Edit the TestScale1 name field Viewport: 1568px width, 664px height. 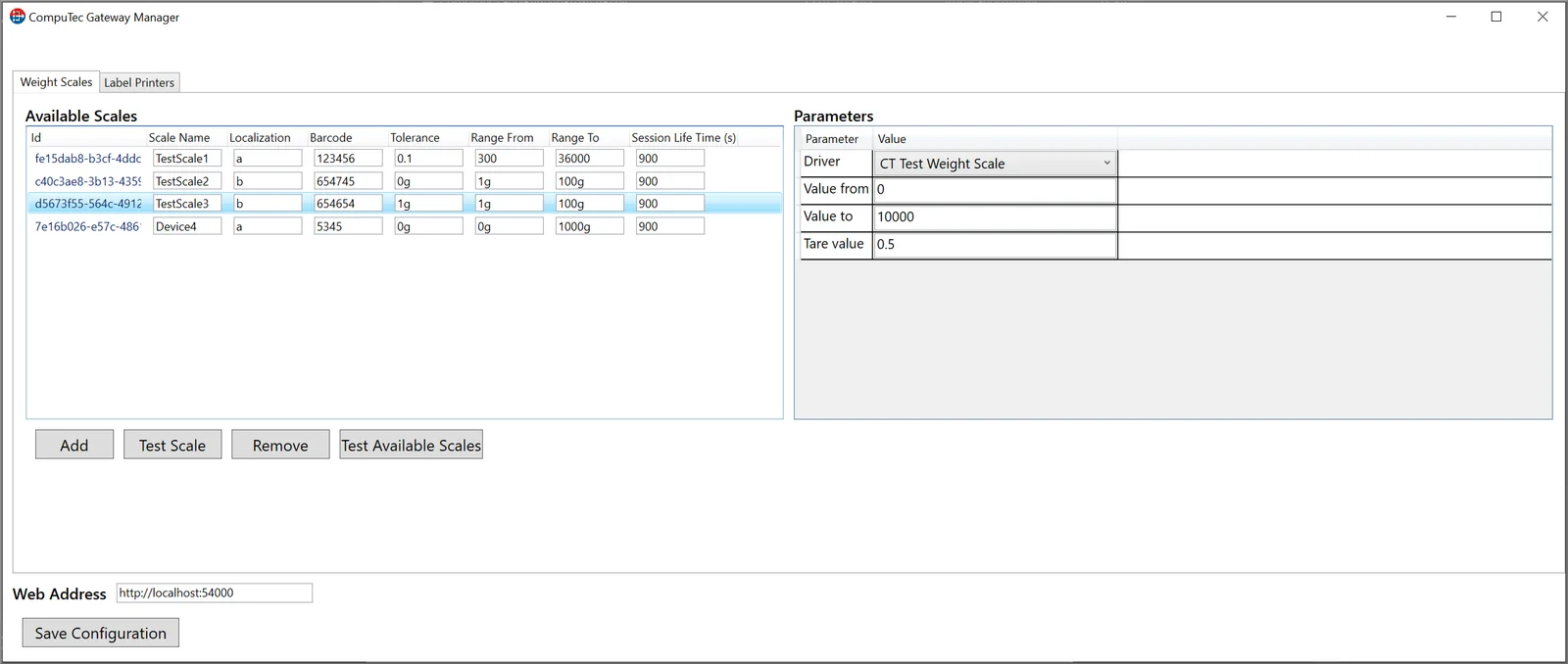pos(187,158)
